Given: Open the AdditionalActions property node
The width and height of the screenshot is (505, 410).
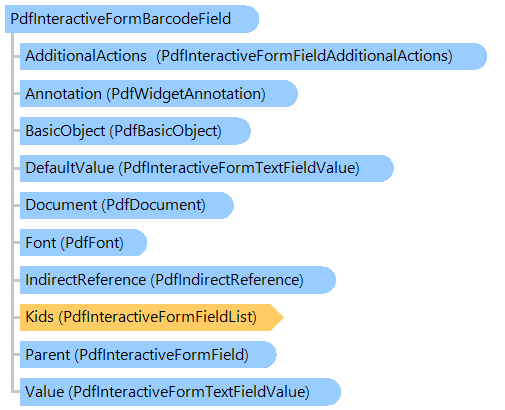Looking at the screenshot, I should 253,56.
